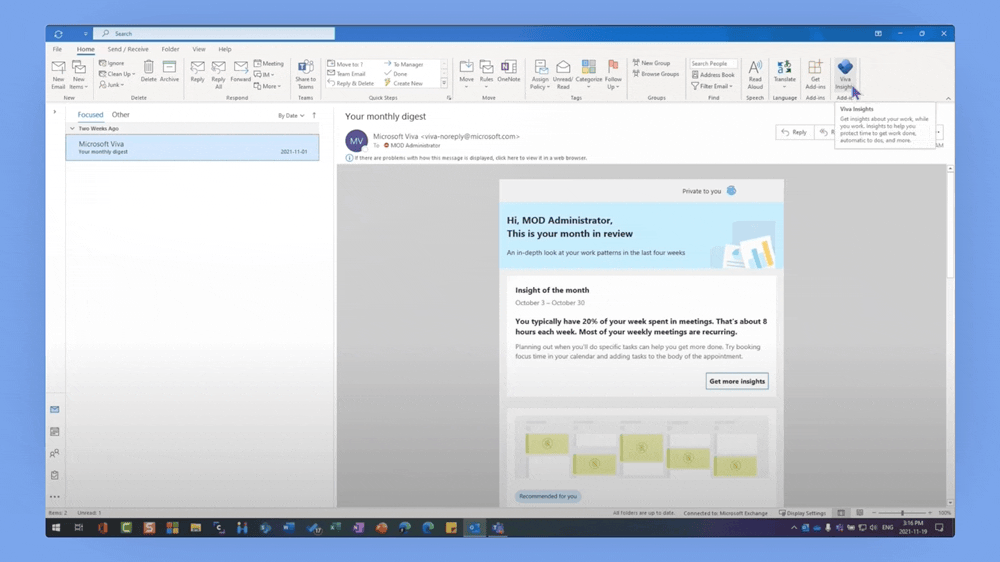Open Mail in navigation bar
Viewport: 1000px width, 562px height.
click(55, 410)
